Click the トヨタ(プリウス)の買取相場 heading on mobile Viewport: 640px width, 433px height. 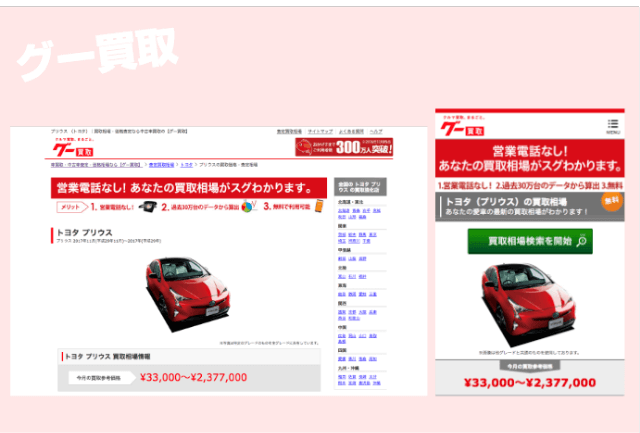[x=505, y=202]
